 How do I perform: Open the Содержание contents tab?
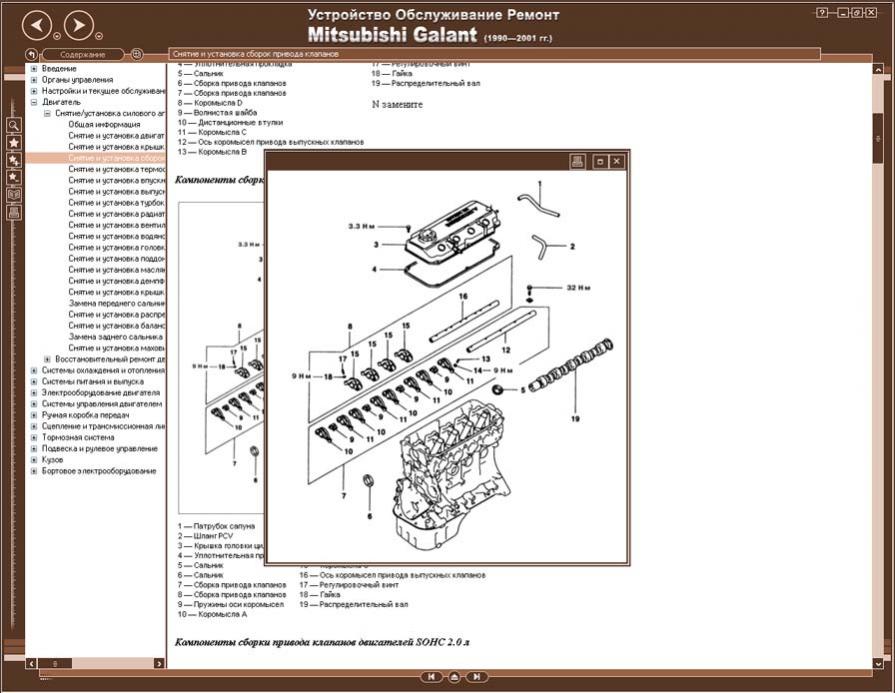point(83,55)
